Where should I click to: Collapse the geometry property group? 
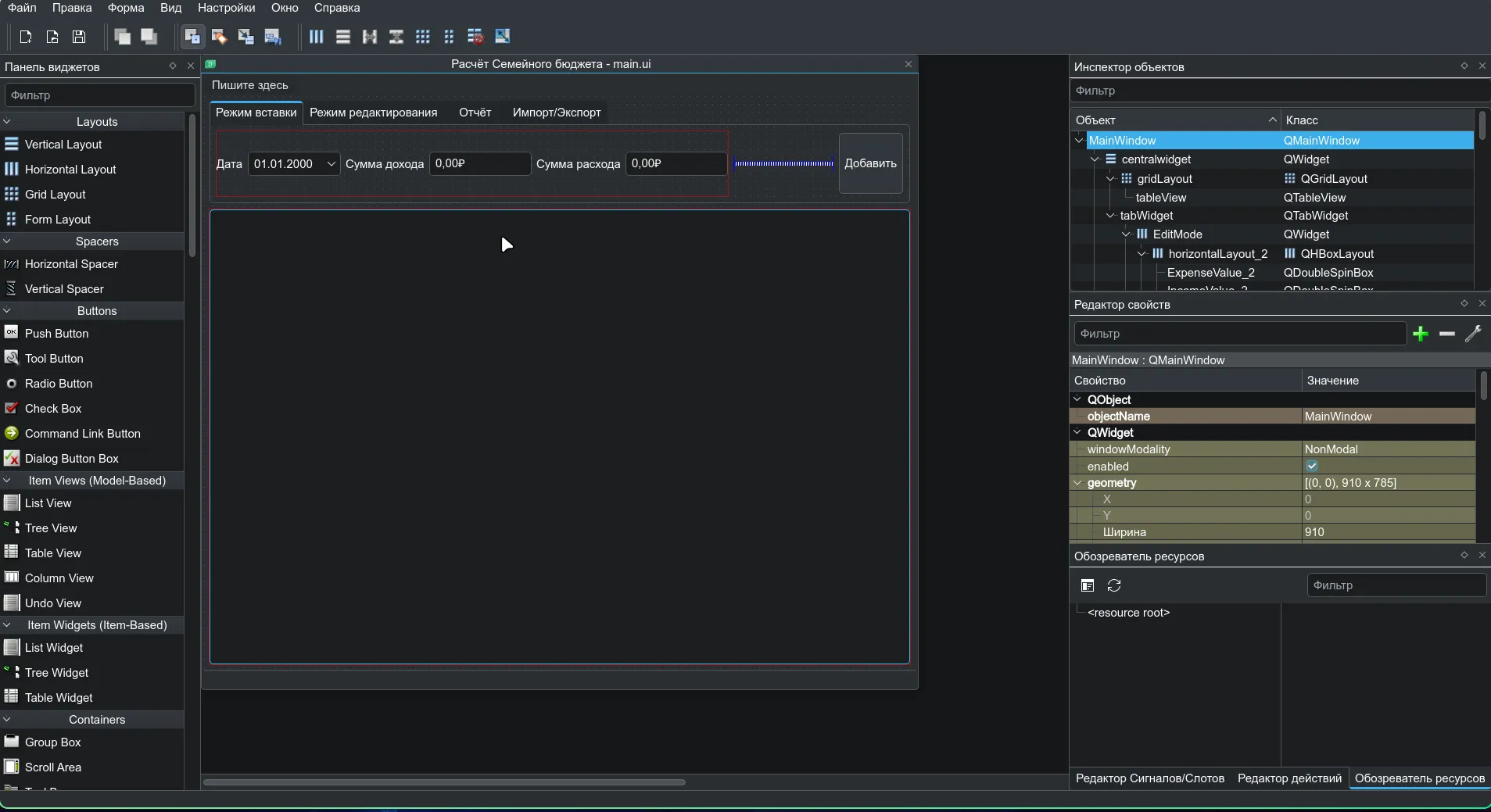click(x=1077, y=483)
